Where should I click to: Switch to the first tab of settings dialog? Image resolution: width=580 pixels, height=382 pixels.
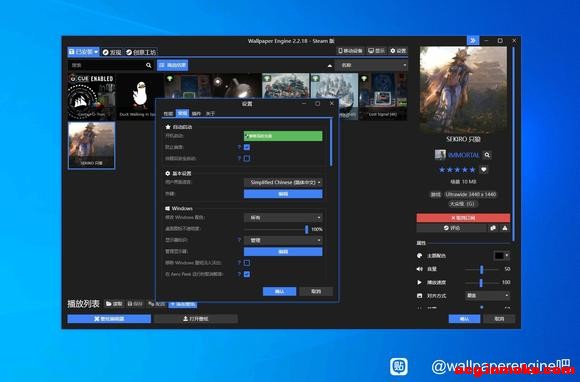(168, 114)
